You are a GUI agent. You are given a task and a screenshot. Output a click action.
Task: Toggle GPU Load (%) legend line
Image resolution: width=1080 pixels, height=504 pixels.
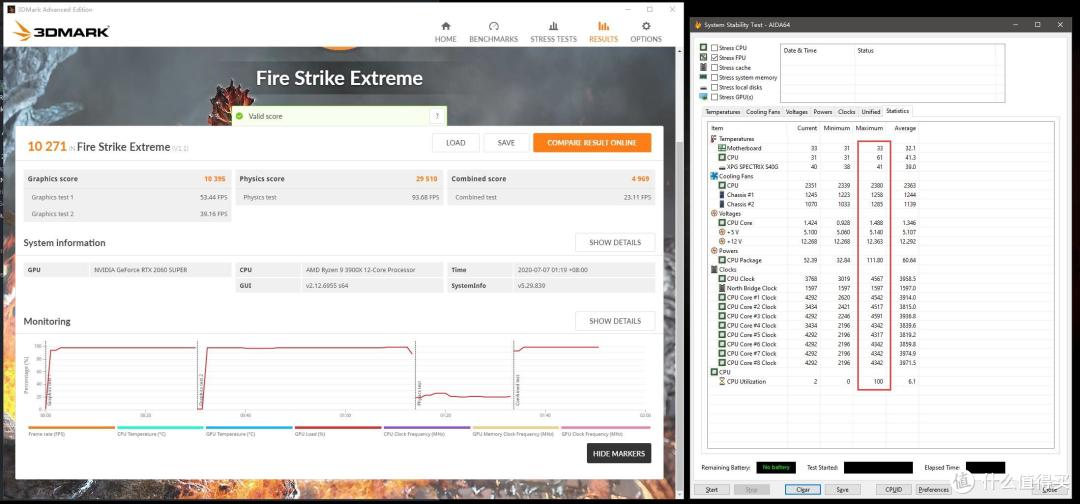(x=338, y=431)
